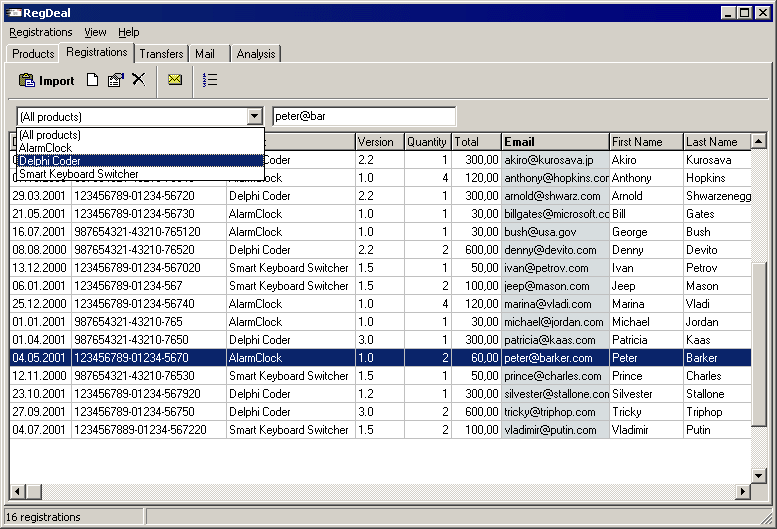
Task: Click the jeep@mason.com email cell
Action: click(x=555, y=286)
